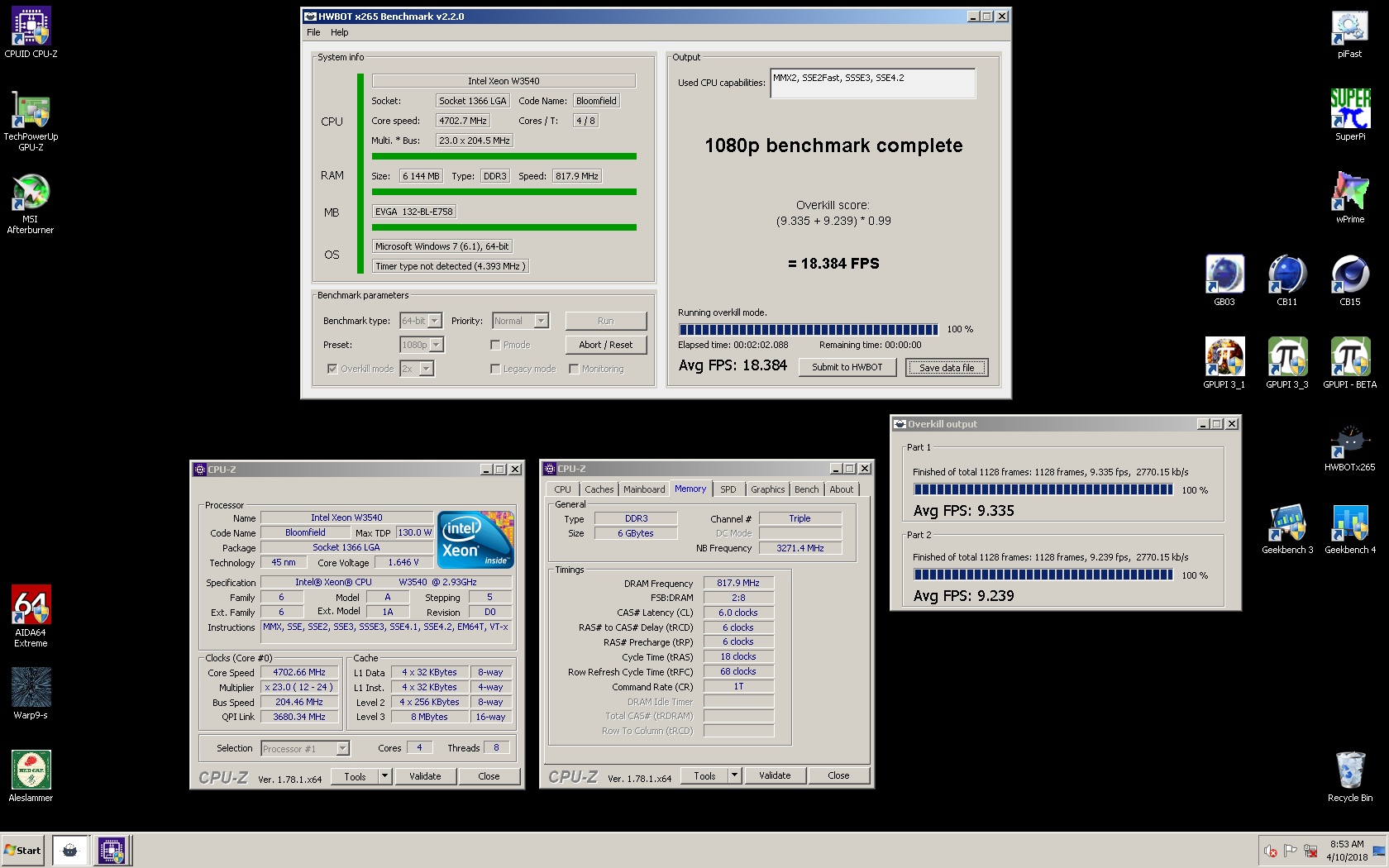The width and height of the screenshot is (1389, 868).
Task: Click the Part 1 overkill progress bar
Action: coord(1043,489)
